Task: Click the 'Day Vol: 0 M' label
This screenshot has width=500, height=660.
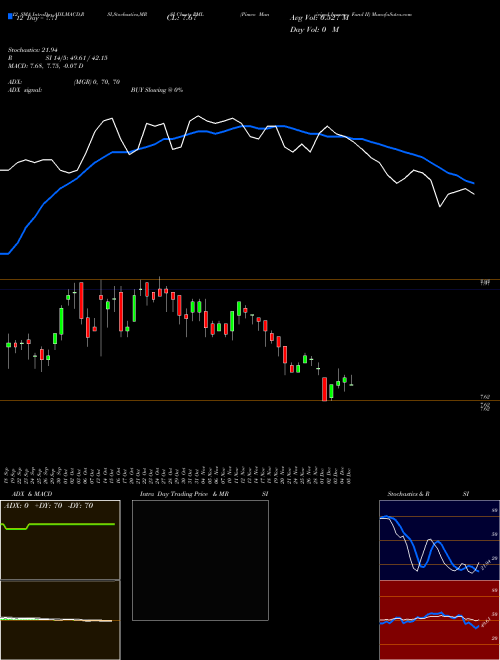Action: 314,30
